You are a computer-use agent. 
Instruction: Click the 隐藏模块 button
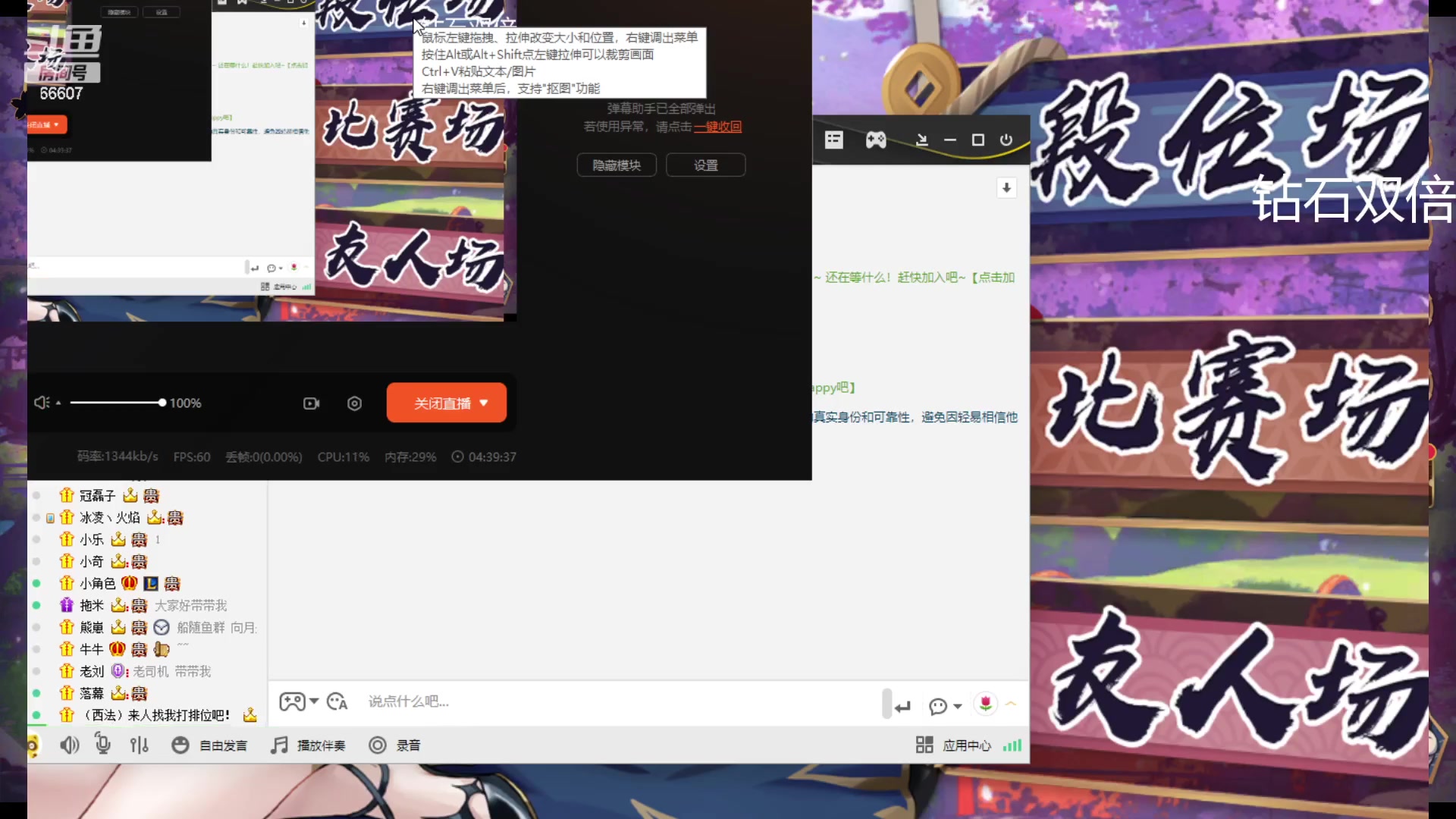click(616, 165)
